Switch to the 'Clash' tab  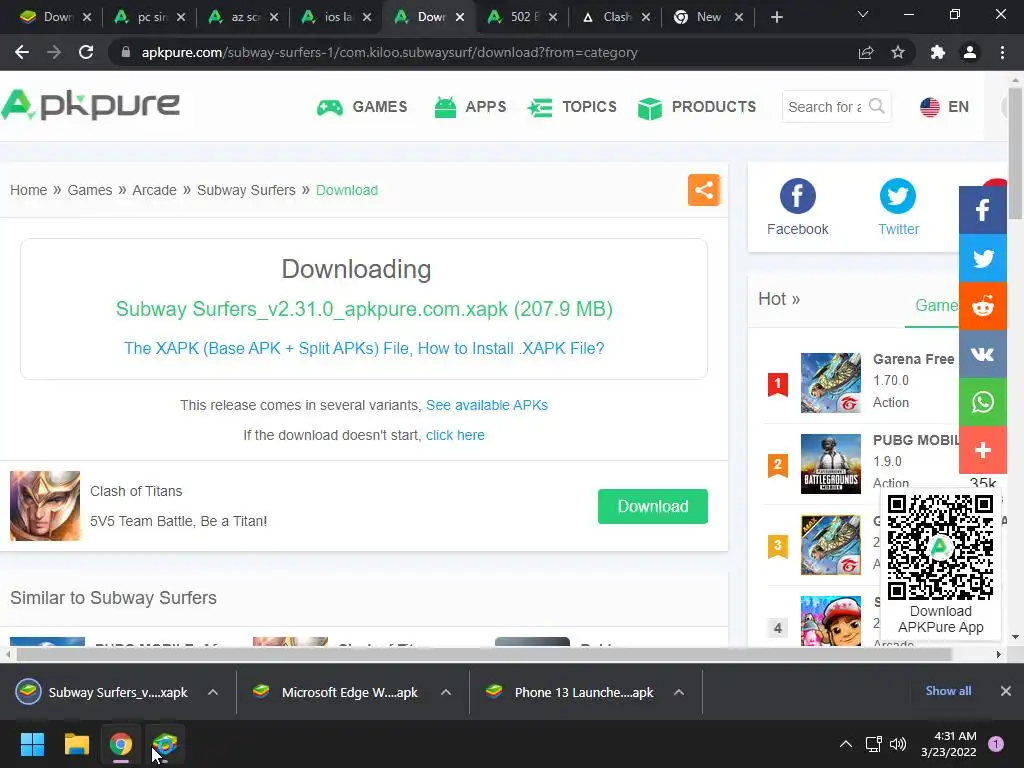[616, 17]
